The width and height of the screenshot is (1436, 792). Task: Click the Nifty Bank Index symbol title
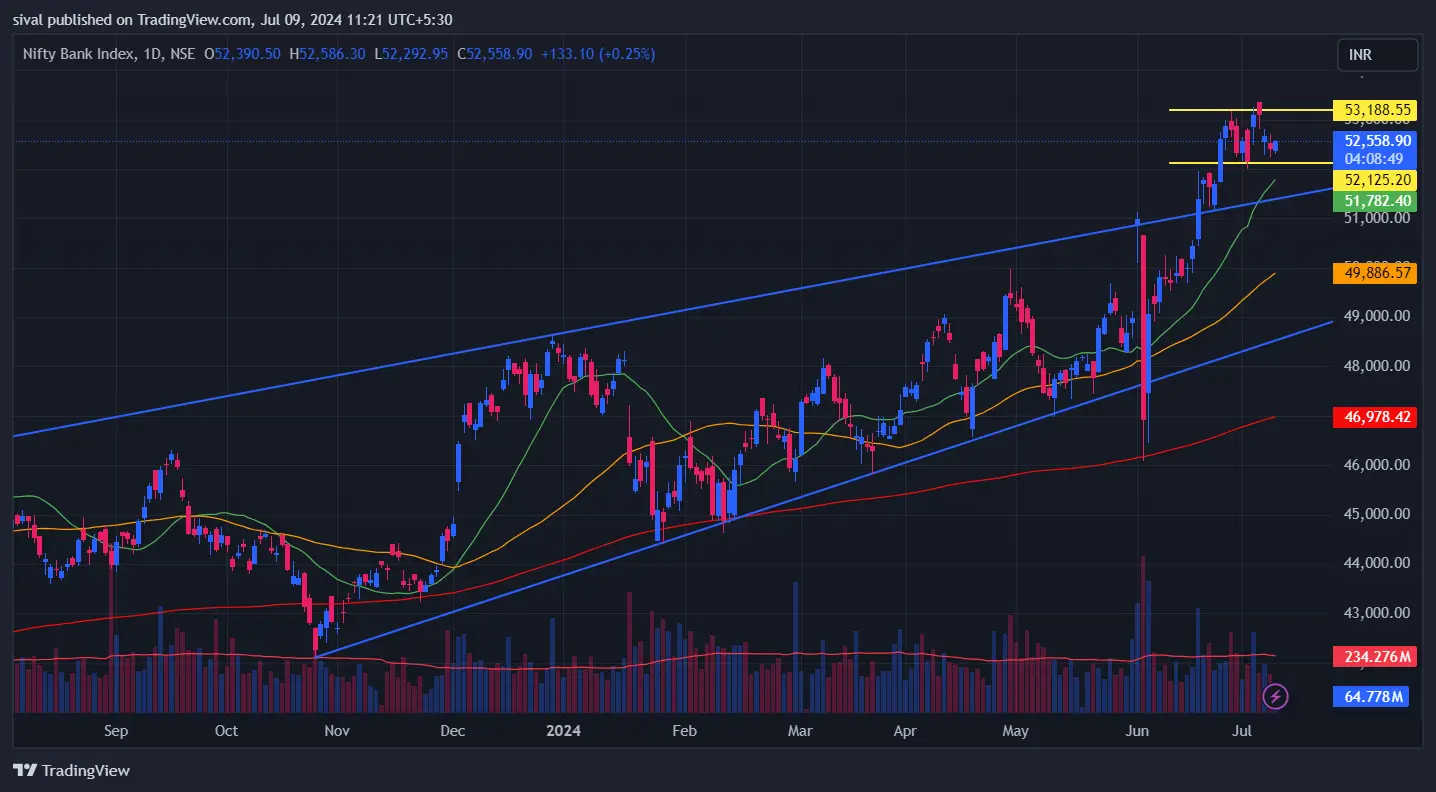tap(79, 54)
